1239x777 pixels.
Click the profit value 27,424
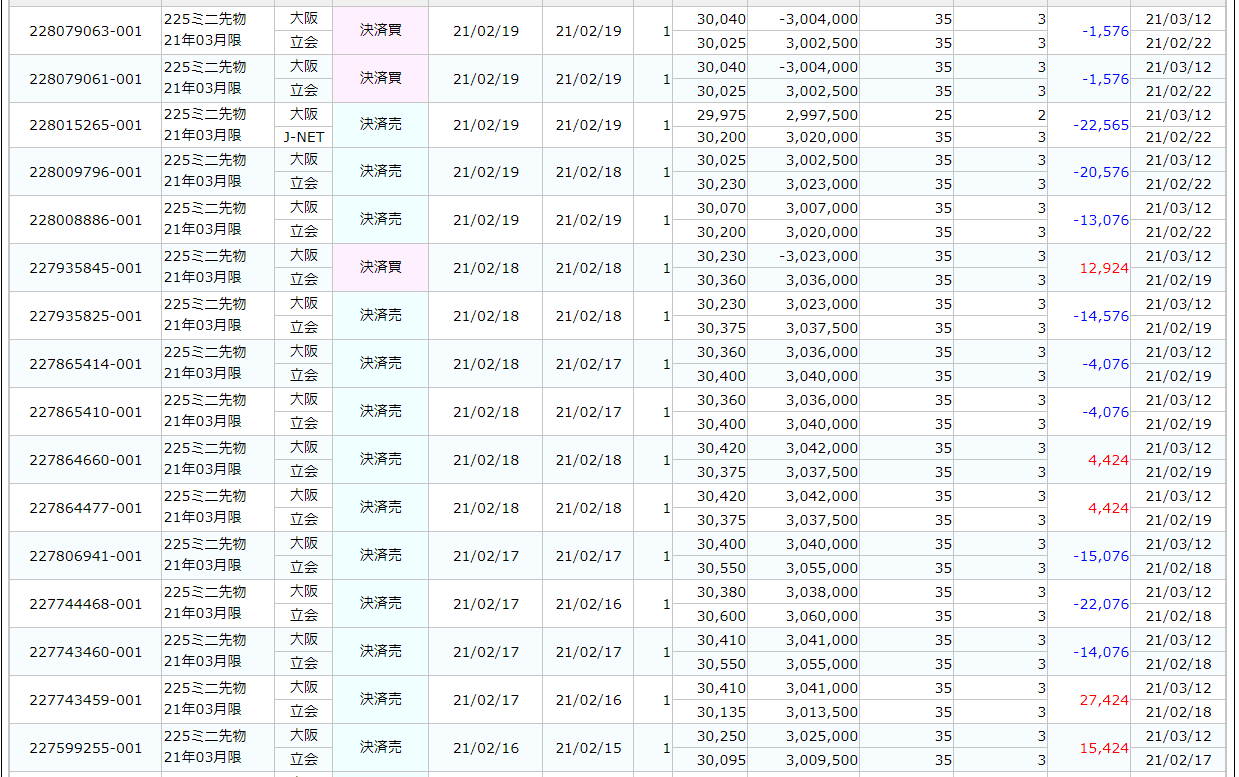(x=1104, y=700)
